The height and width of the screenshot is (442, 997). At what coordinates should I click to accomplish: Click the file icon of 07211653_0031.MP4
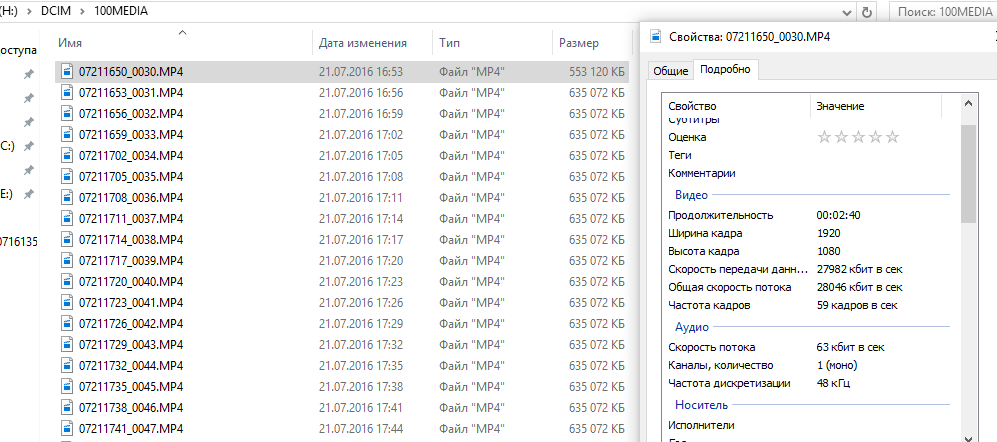click(67, 93)
